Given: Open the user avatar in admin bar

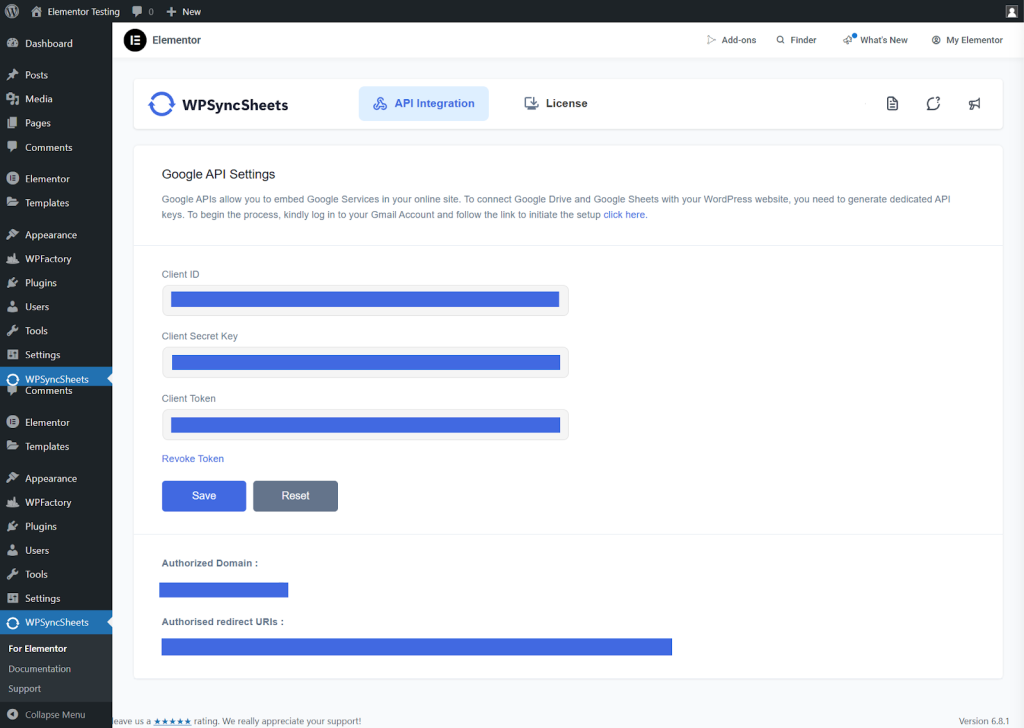Looking at the screenshot, I should click(1012, 11).
